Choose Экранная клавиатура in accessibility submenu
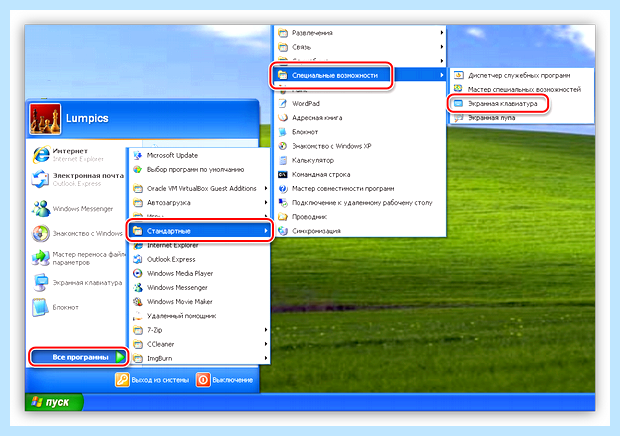The image size is (620, 436). 521,104
